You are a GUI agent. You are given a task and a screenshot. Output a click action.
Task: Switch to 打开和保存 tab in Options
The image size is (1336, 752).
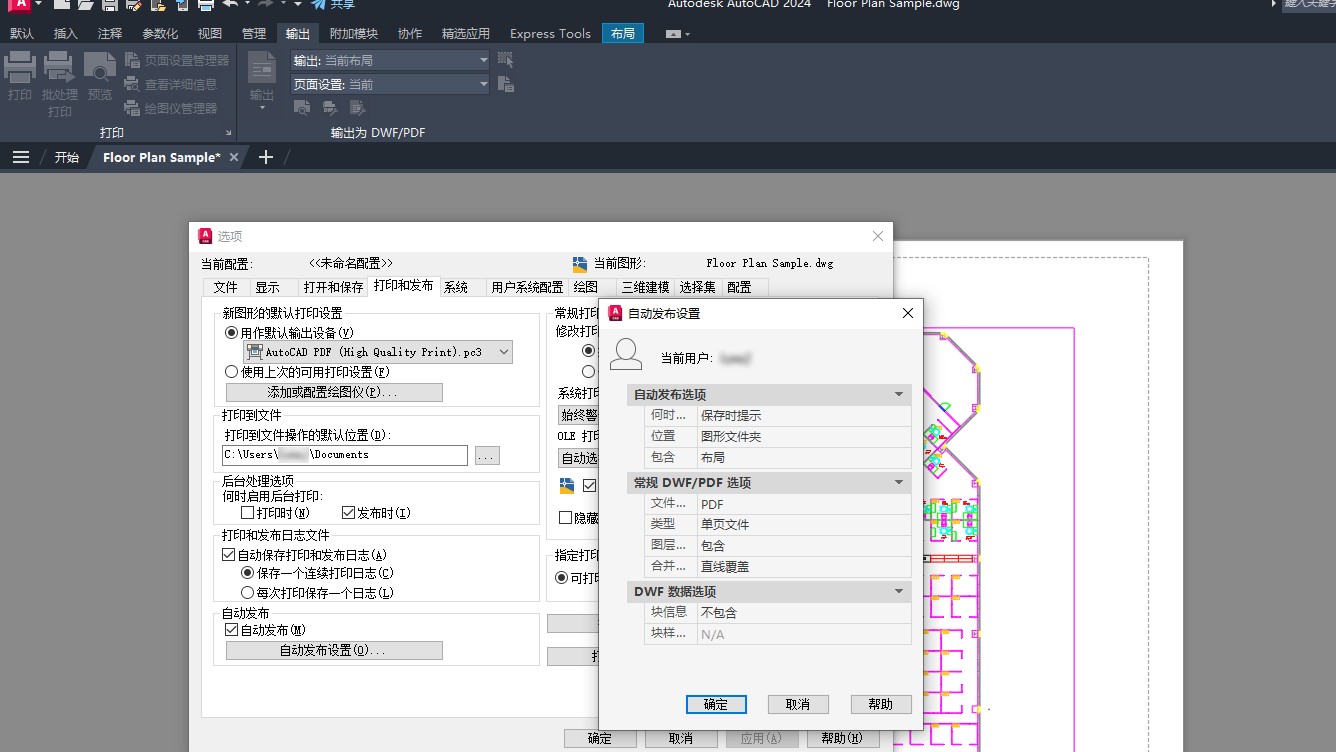(334, 287)
